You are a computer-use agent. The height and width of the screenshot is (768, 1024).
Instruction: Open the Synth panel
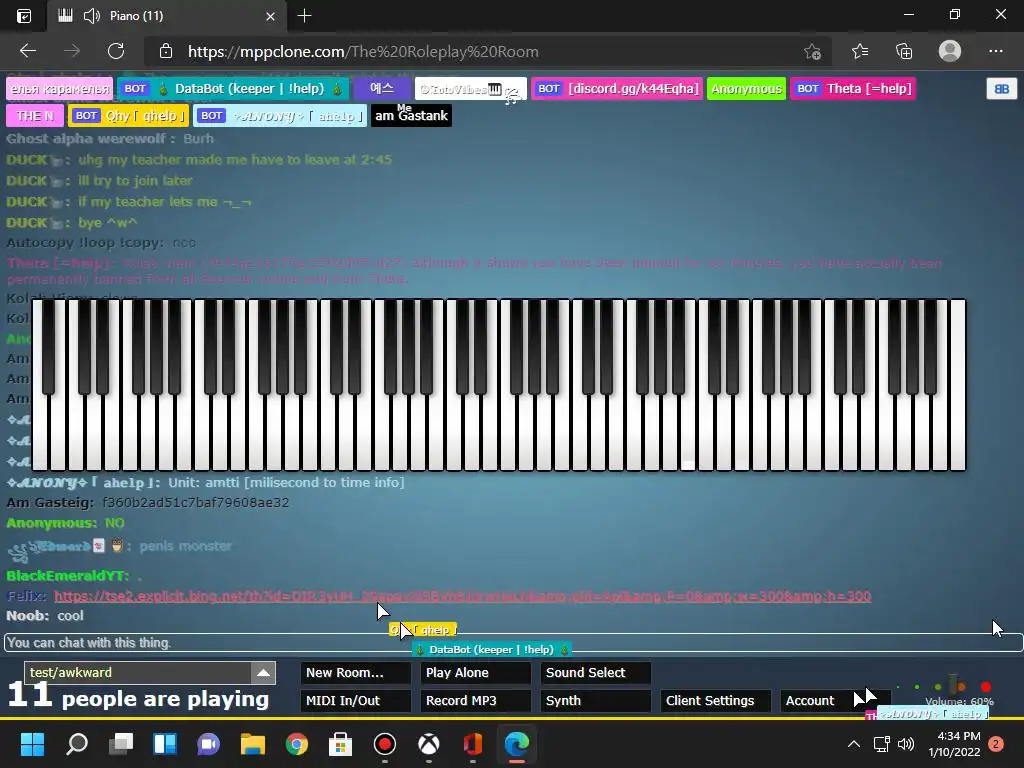[596, 701]
